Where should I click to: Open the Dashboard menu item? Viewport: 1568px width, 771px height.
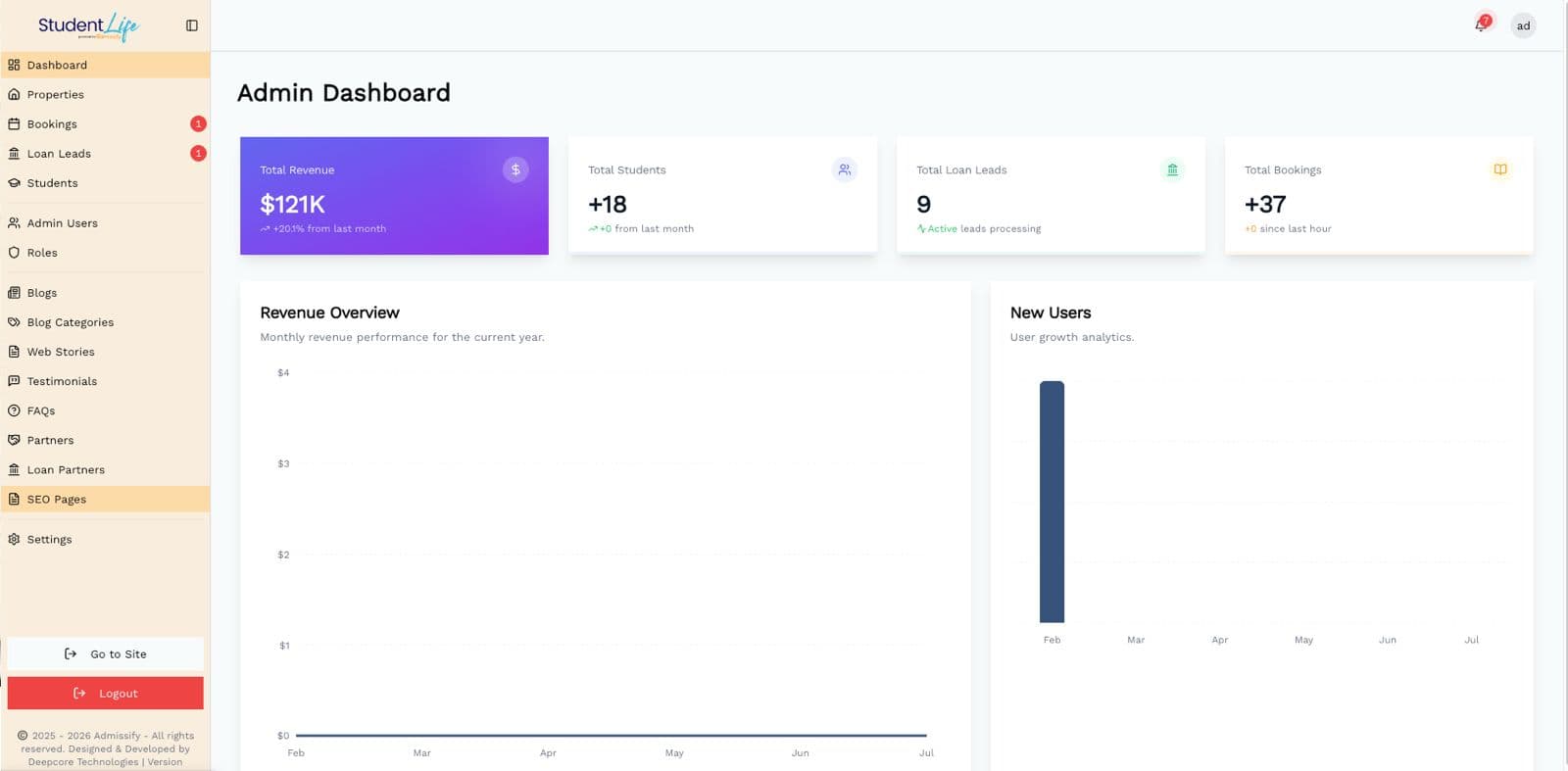[105, 65]
